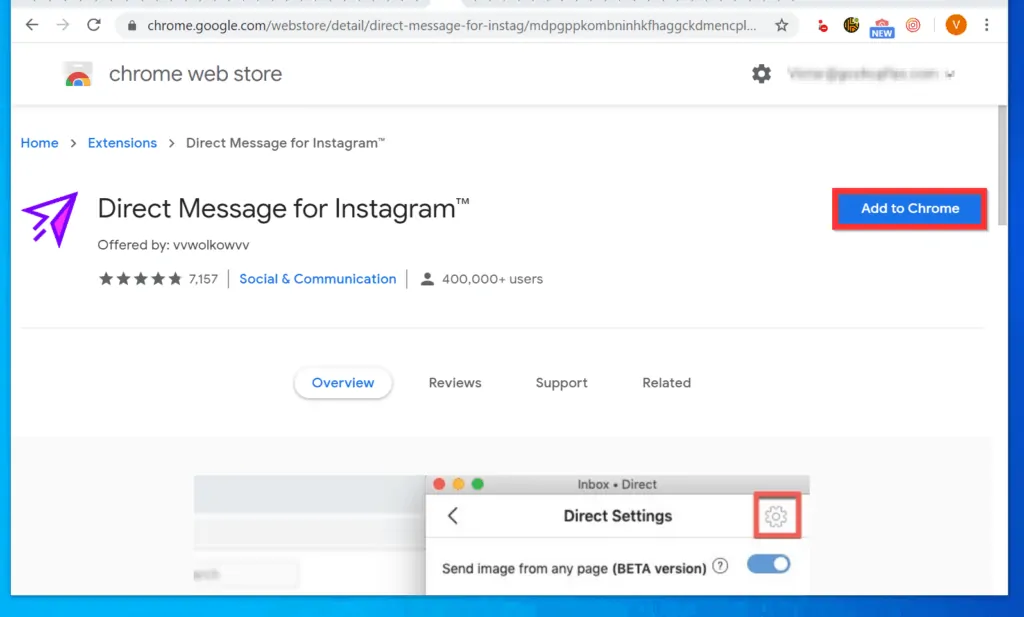Click the Offered by: vvwolkowvv text
1024x617 pixels.
pos(173,245)
